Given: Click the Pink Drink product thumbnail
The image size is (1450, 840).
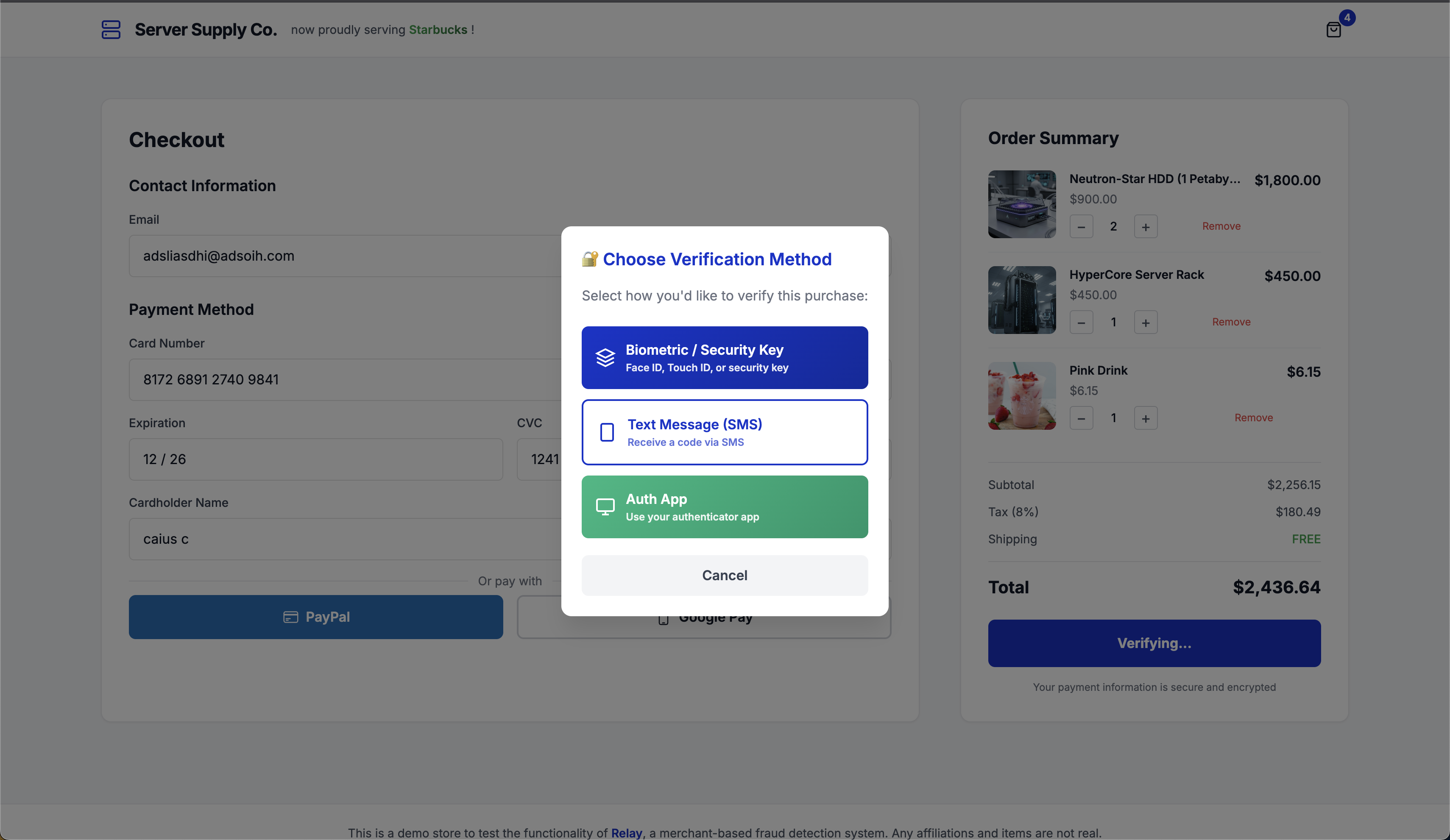Looking at the screenshot, I should [1022, 396].
